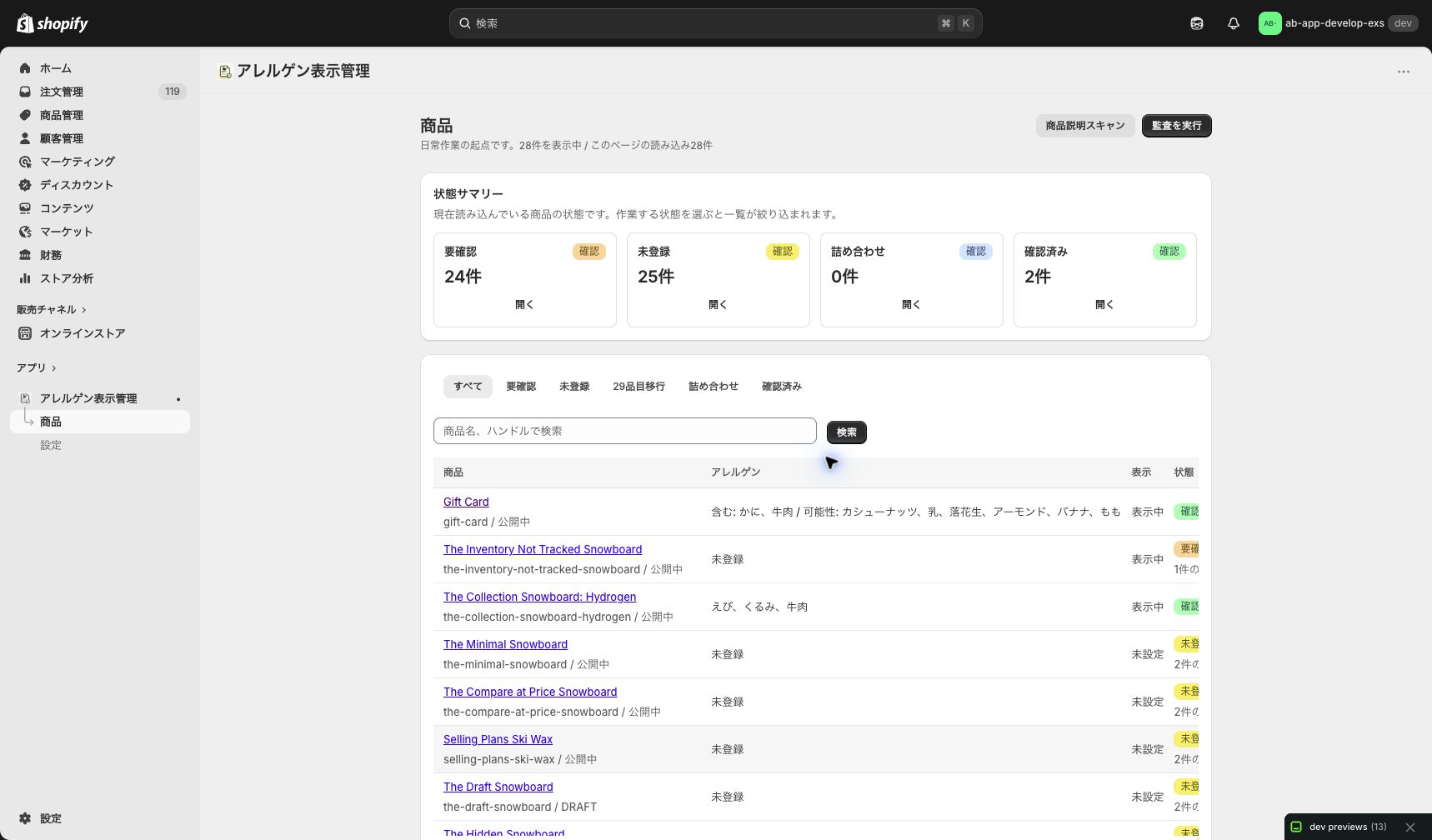Click the 状態 column header
1432x840 pixels.
tap(1184, 472)
